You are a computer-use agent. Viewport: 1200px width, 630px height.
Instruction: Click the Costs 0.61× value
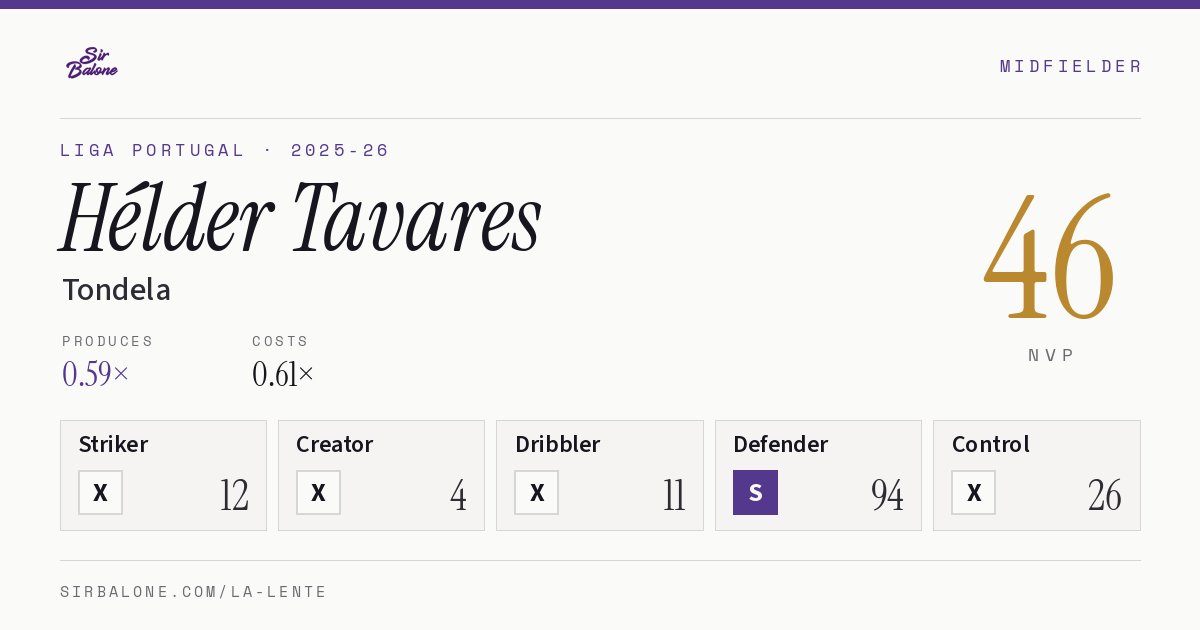coord(283,374)
